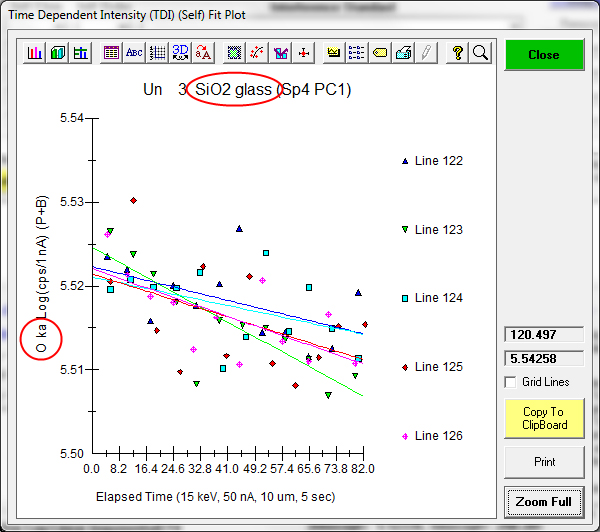
Task: Click the Copy To ClipBoard button
Action: tap(543, 418)
